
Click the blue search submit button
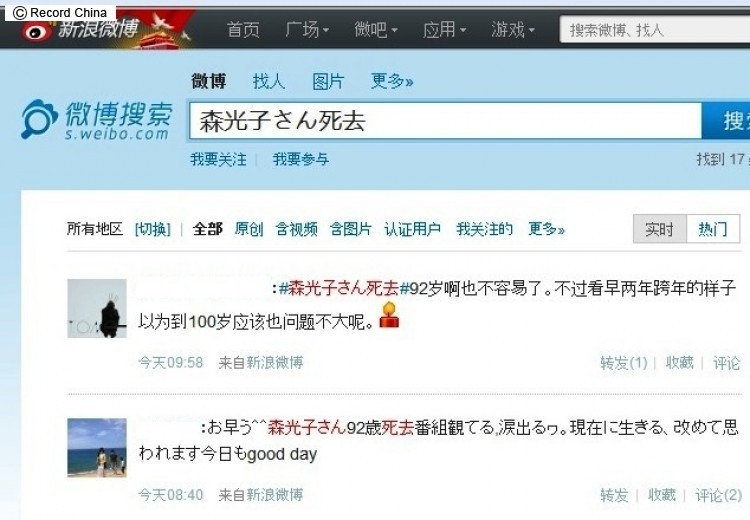click(x=726, y=121)
